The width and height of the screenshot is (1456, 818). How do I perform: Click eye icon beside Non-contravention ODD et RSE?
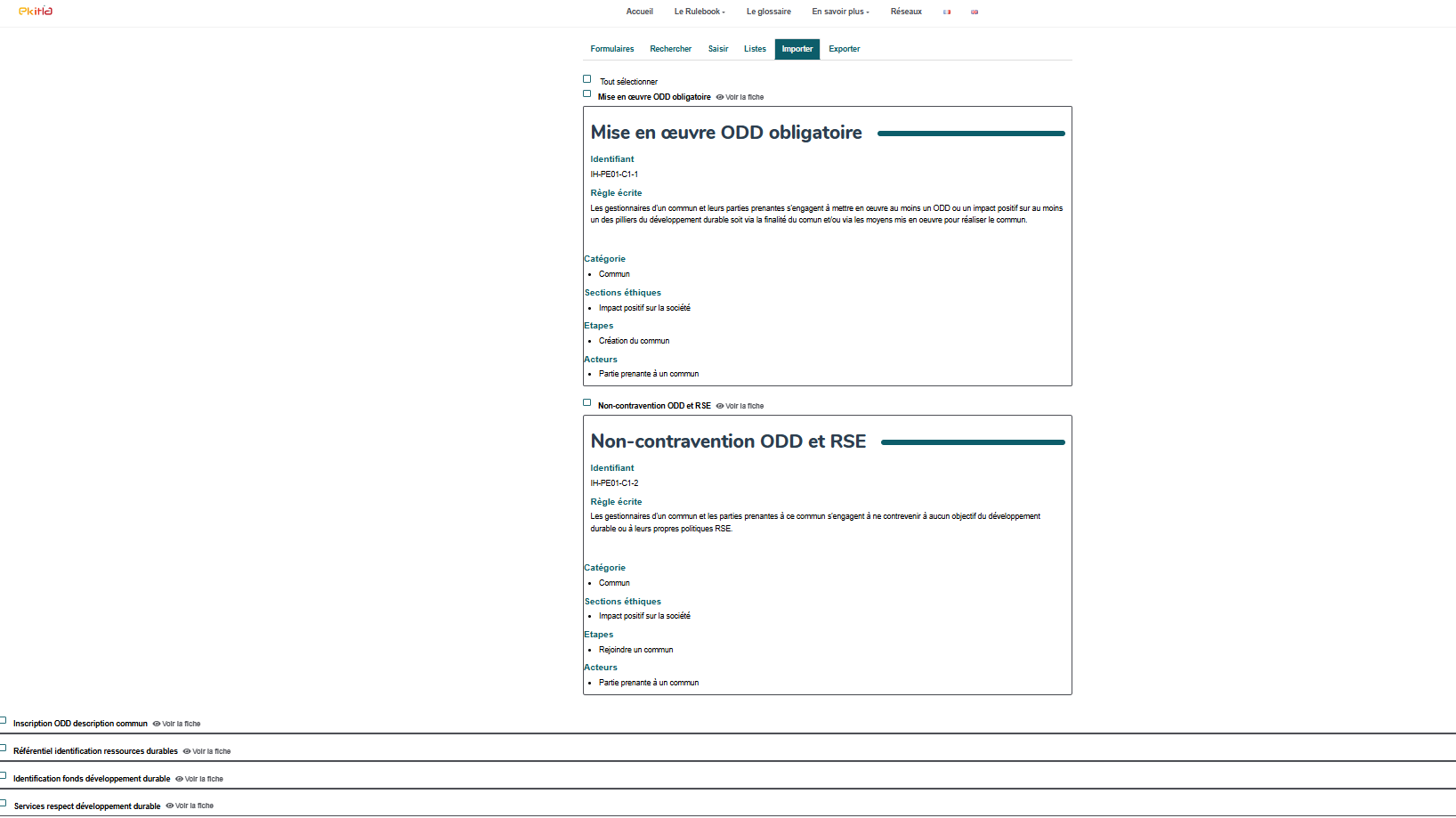tap(720, 406)
